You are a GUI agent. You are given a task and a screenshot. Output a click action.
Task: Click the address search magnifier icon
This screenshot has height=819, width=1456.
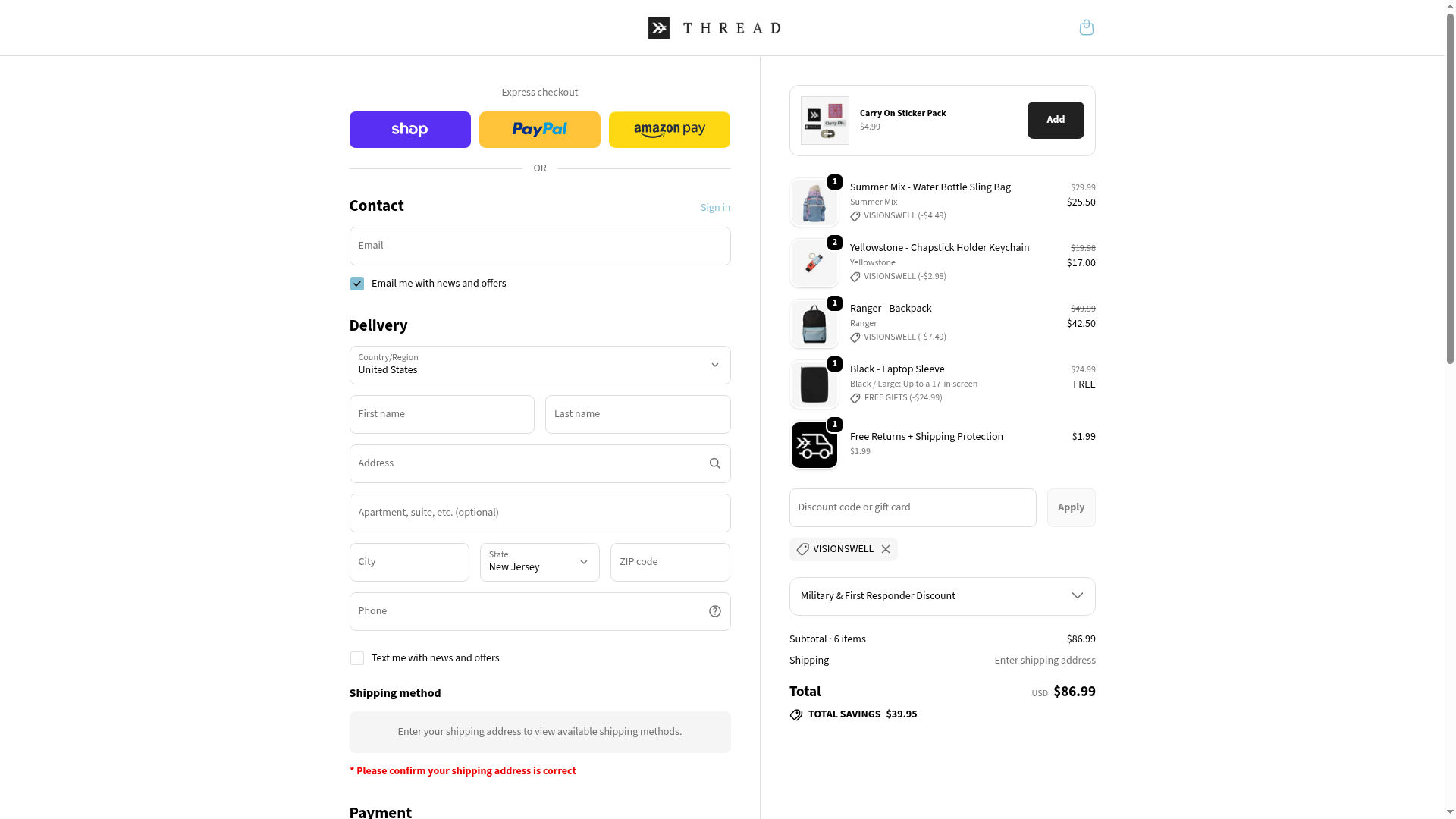[714, 463]
